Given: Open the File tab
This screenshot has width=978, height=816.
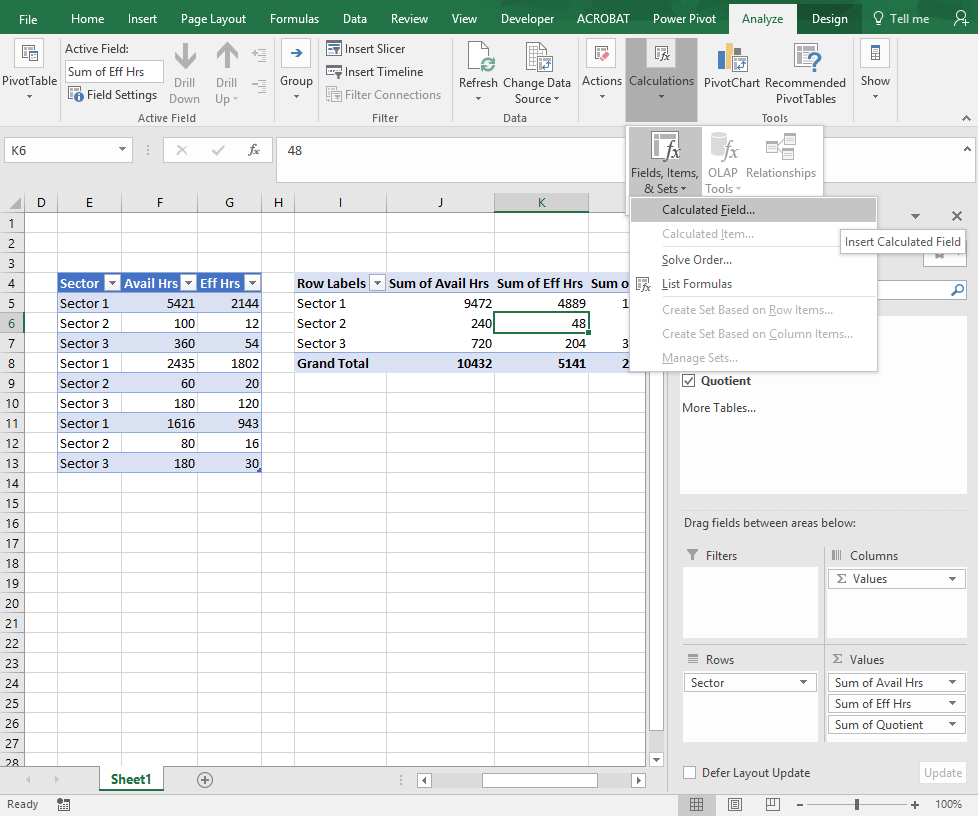Looking at the screenshot, I should (x=28, y=19).
